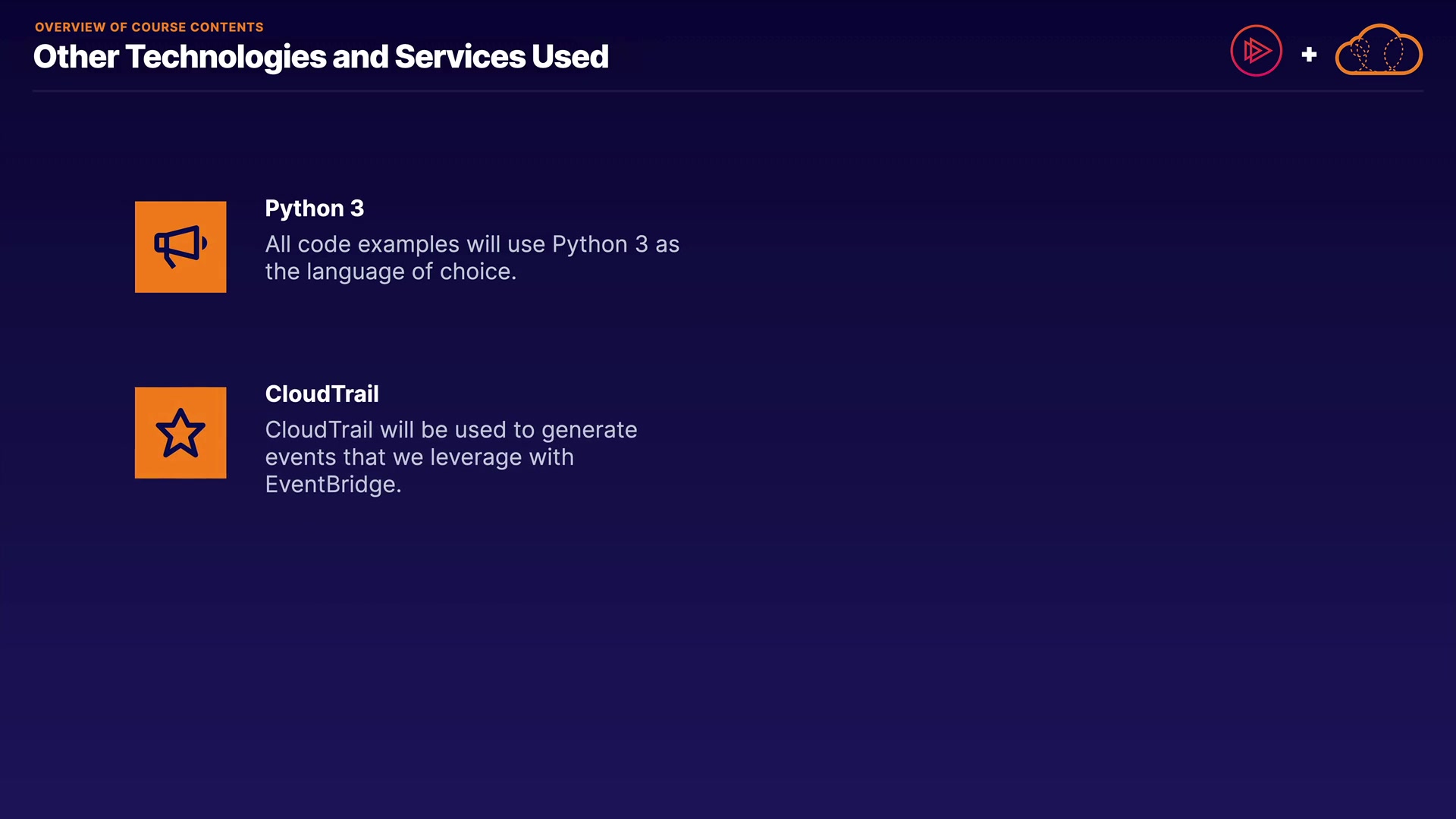Click the horizontal divider under the title

coord(728,91)
